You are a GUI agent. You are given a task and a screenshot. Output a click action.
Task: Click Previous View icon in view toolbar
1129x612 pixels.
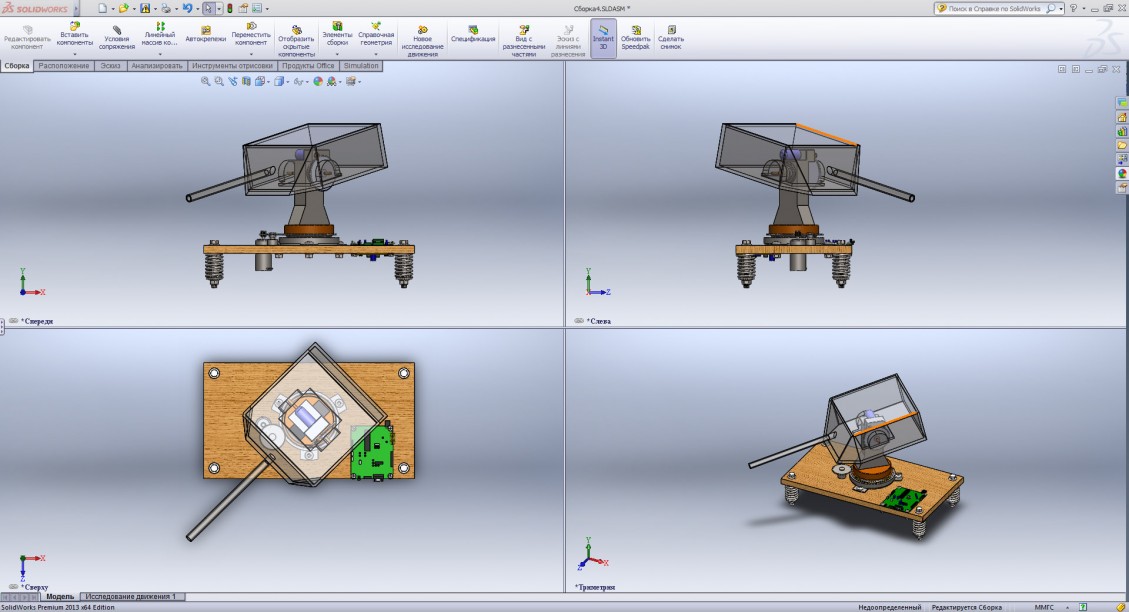tap(233, 81)
